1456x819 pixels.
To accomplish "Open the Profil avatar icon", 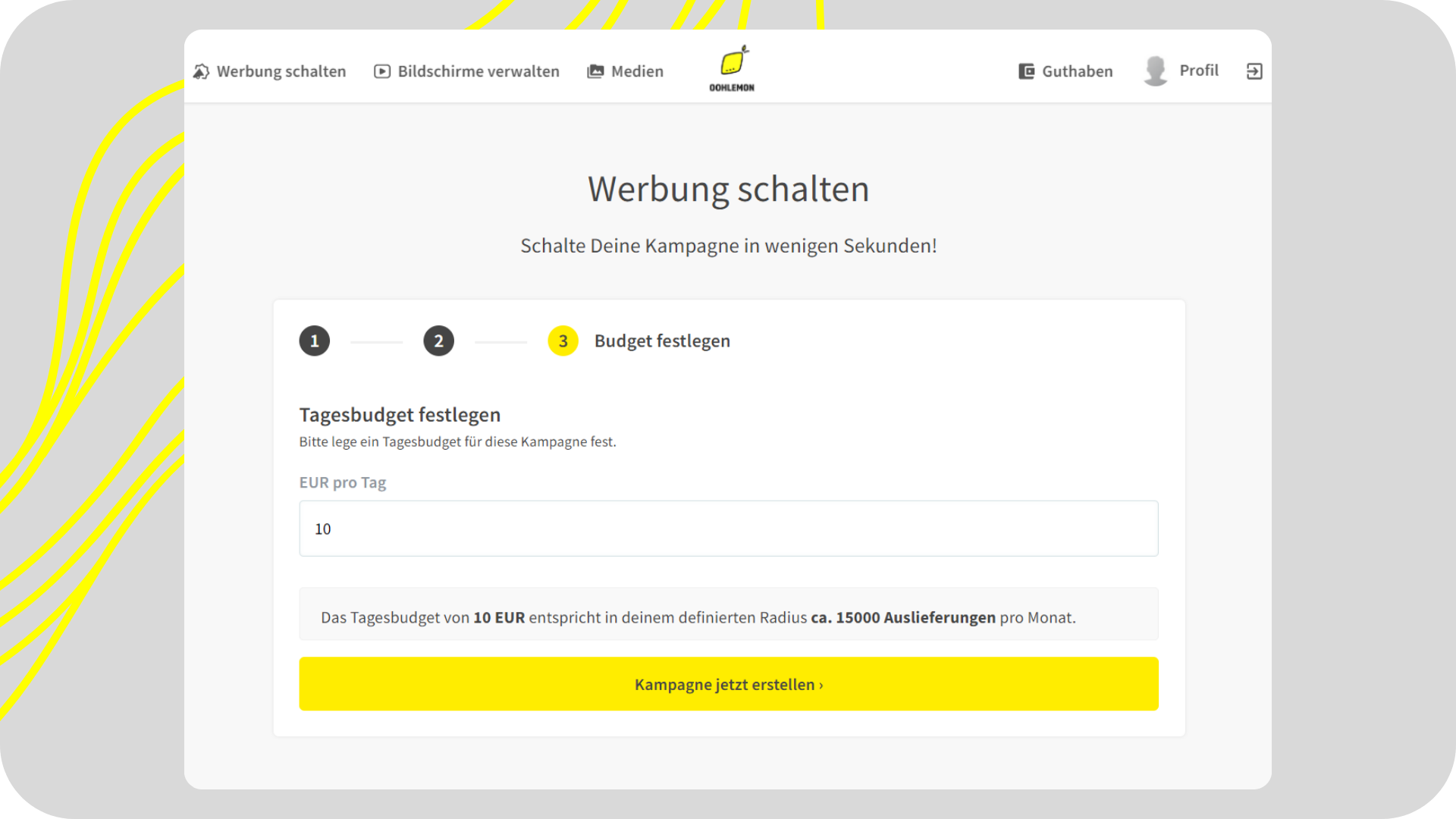I will pos(1155,71).
